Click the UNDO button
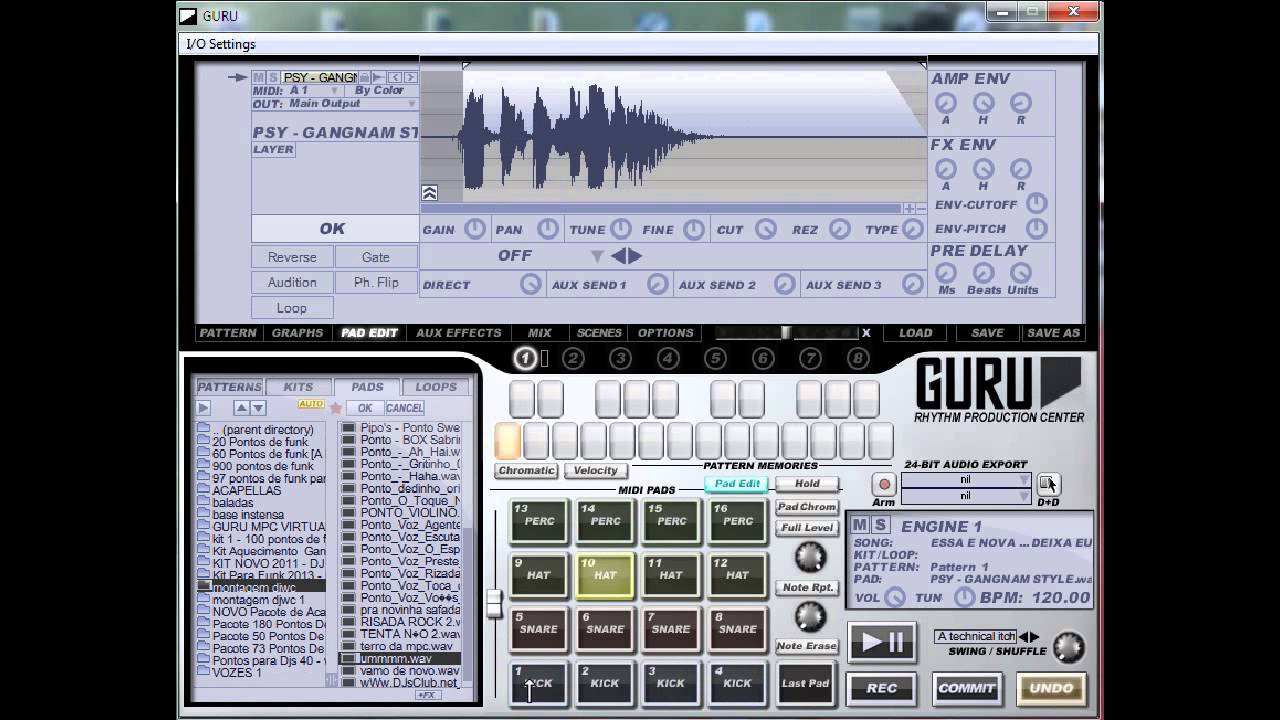The image size is (1280, 720). point(1051,688)
